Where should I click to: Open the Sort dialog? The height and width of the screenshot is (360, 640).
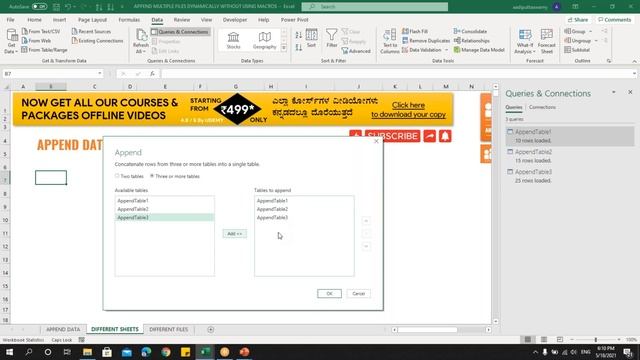coord(311,38)
